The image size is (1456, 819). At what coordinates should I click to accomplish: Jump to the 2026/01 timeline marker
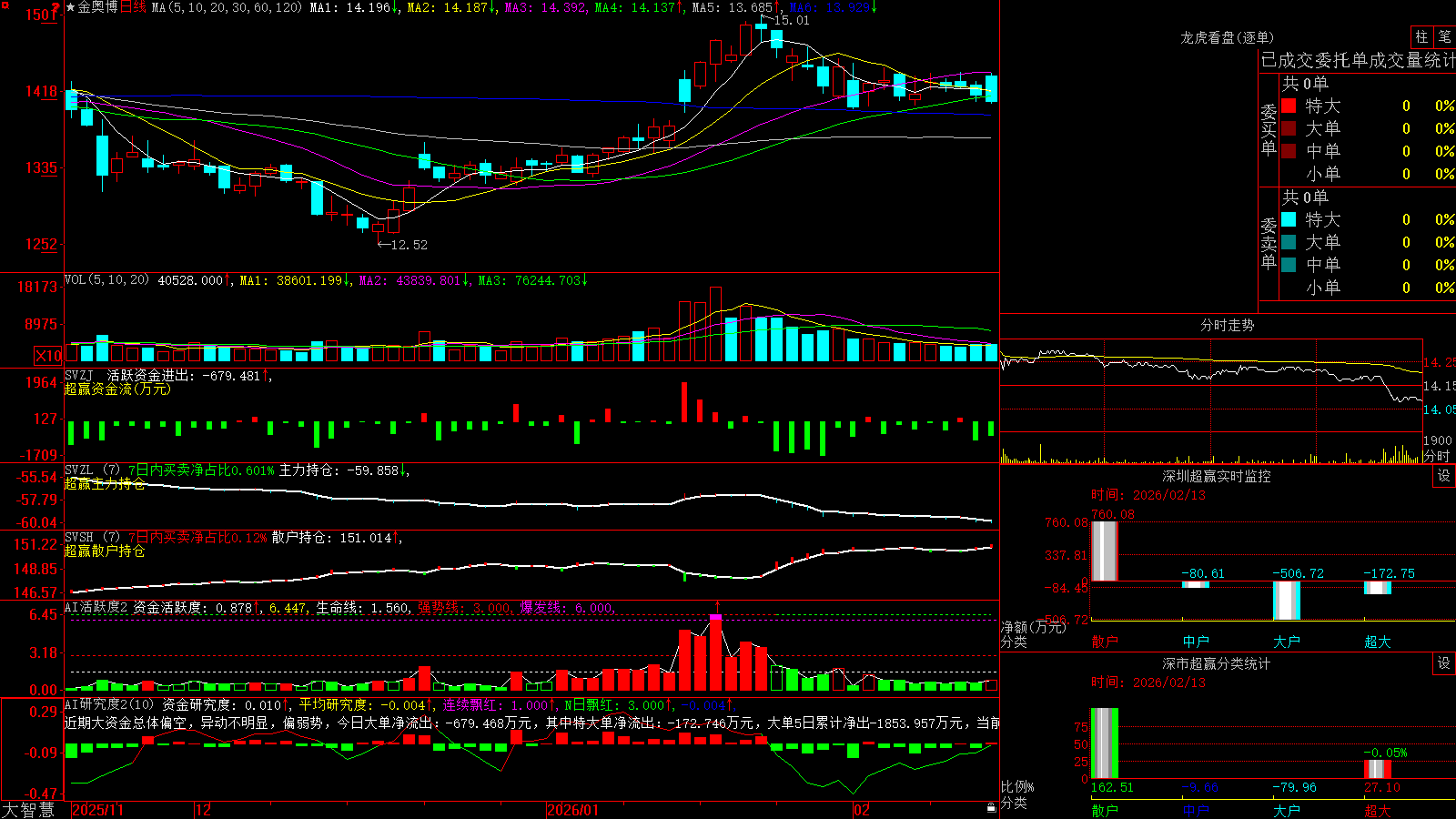point(573,810)
